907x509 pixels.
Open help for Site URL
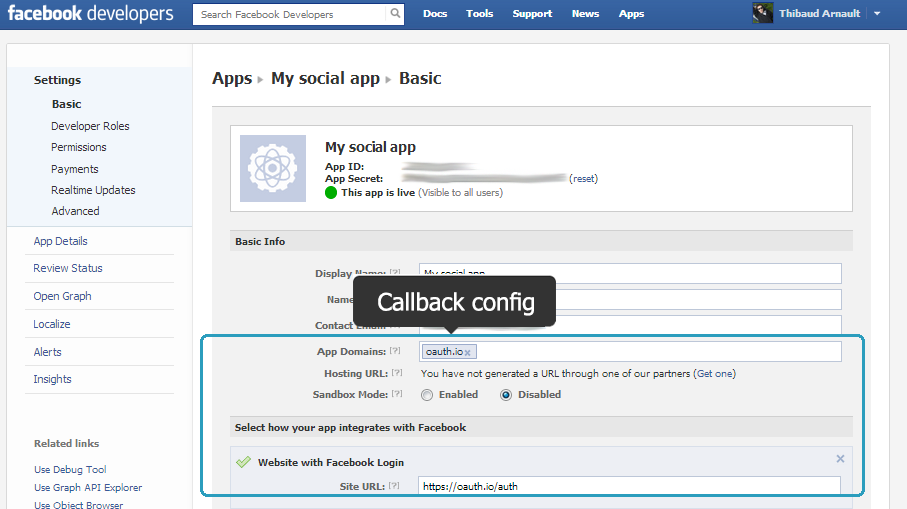(x=394, y=486)
